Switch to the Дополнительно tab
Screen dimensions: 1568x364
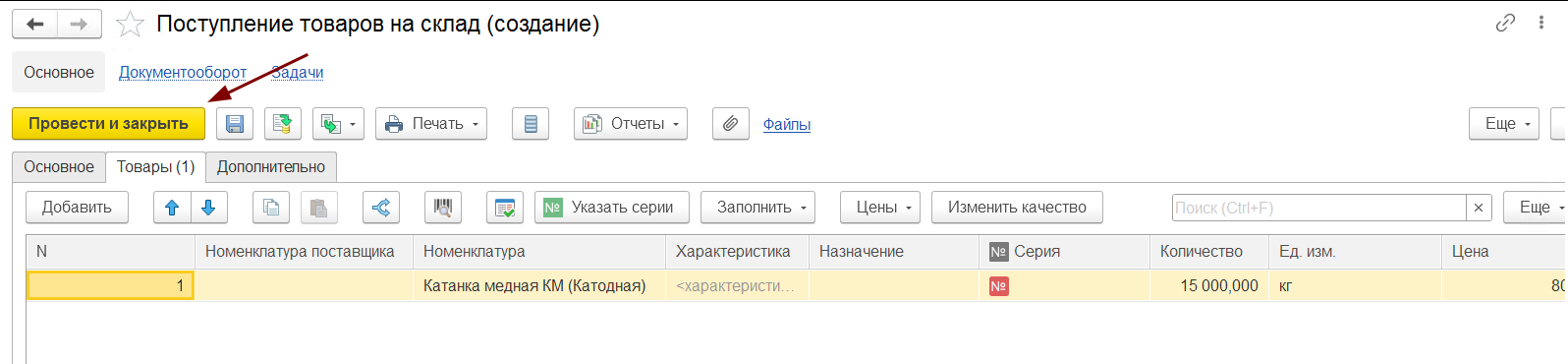(271, 167)
